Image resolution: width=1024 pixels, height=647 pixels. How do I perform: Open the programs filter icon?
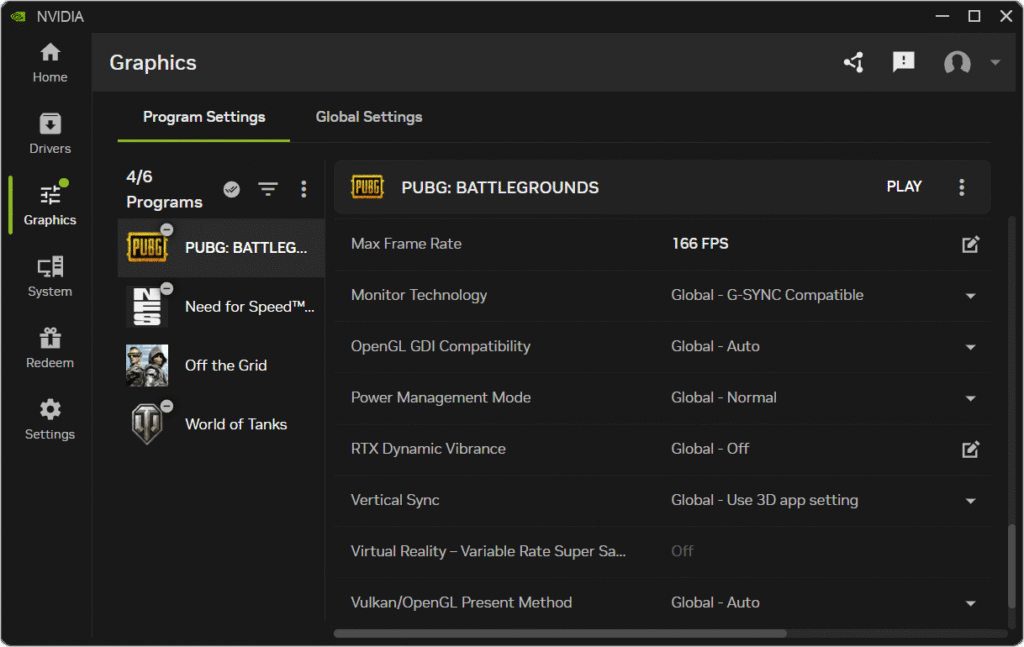[x=268, y=189]
